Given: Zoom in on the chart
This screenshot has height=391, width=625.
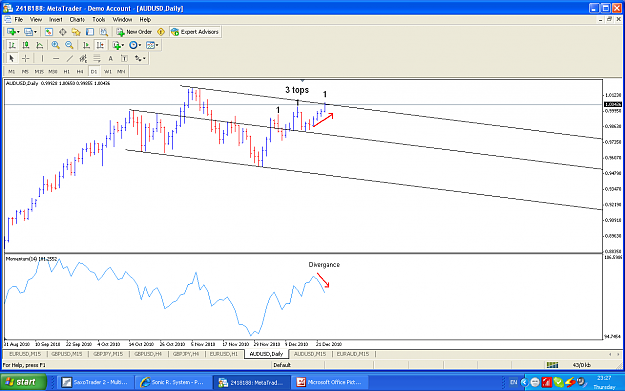Looking at the screenshot, I should coord(55,45).
